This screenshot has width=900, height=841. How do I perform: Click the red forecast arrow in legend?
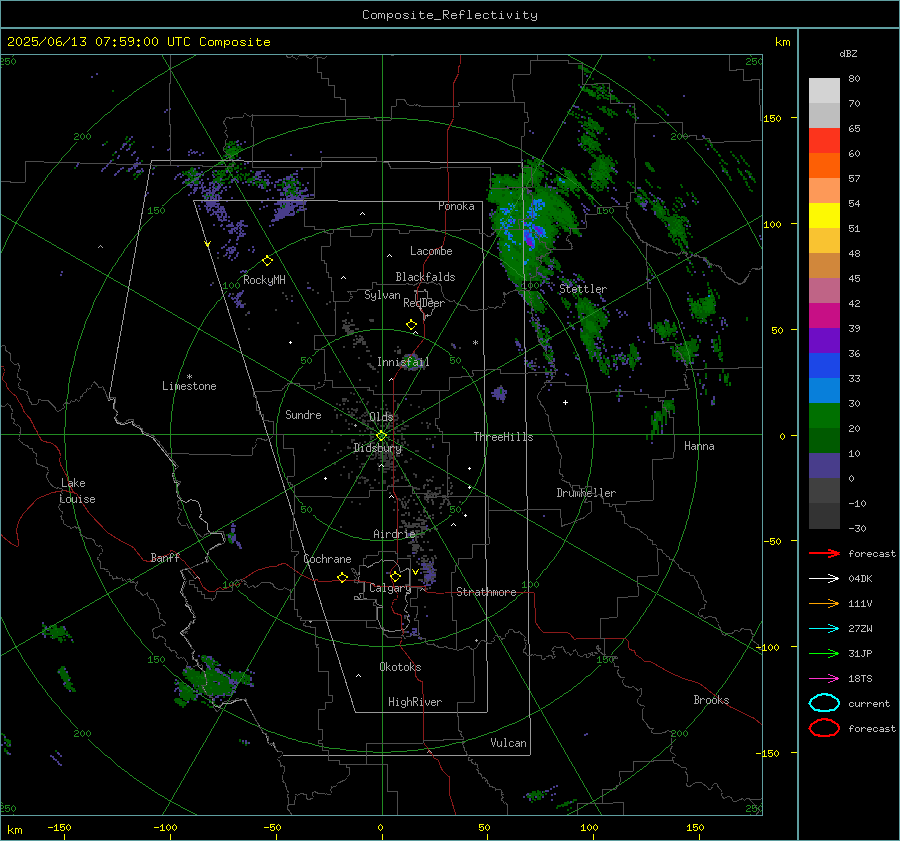tap(824, 553)
